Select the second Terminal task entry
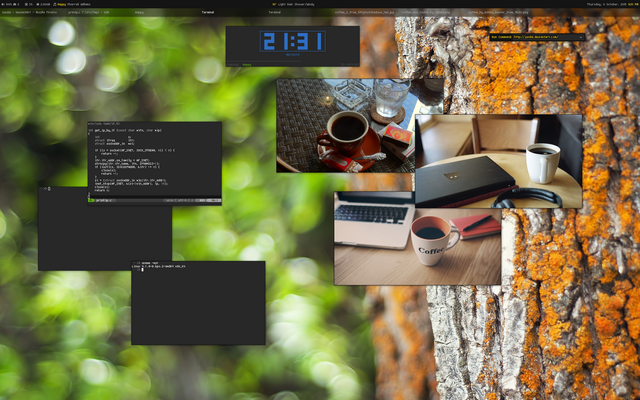This screenshot has width=640, height=400. 274,12
